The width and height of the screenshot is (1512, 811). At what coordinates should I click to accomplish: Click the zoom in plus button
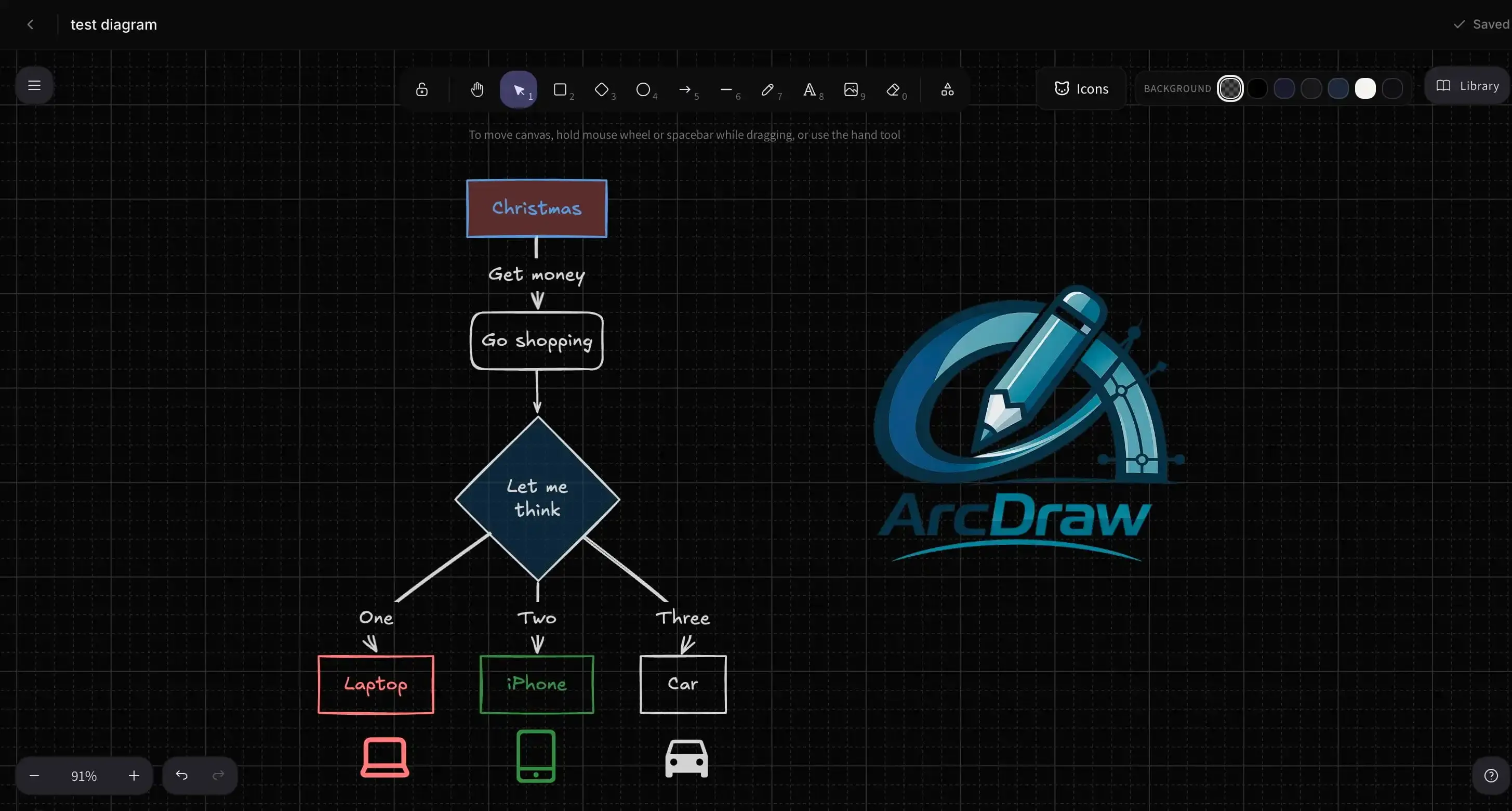pyautogui.click(x=134, y=776)
